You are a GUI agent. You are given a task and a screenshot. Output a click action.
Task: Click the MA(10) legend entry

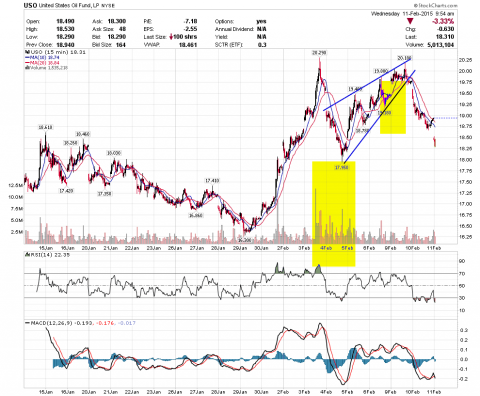pyautogui.click(x=42, y=57)
